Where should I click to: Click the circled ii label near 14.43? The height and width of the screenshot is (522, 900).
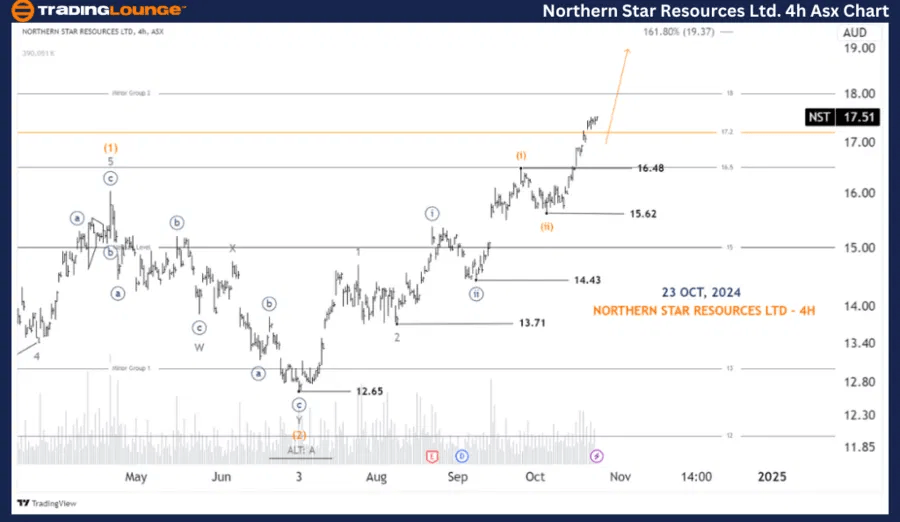[477, 294]
